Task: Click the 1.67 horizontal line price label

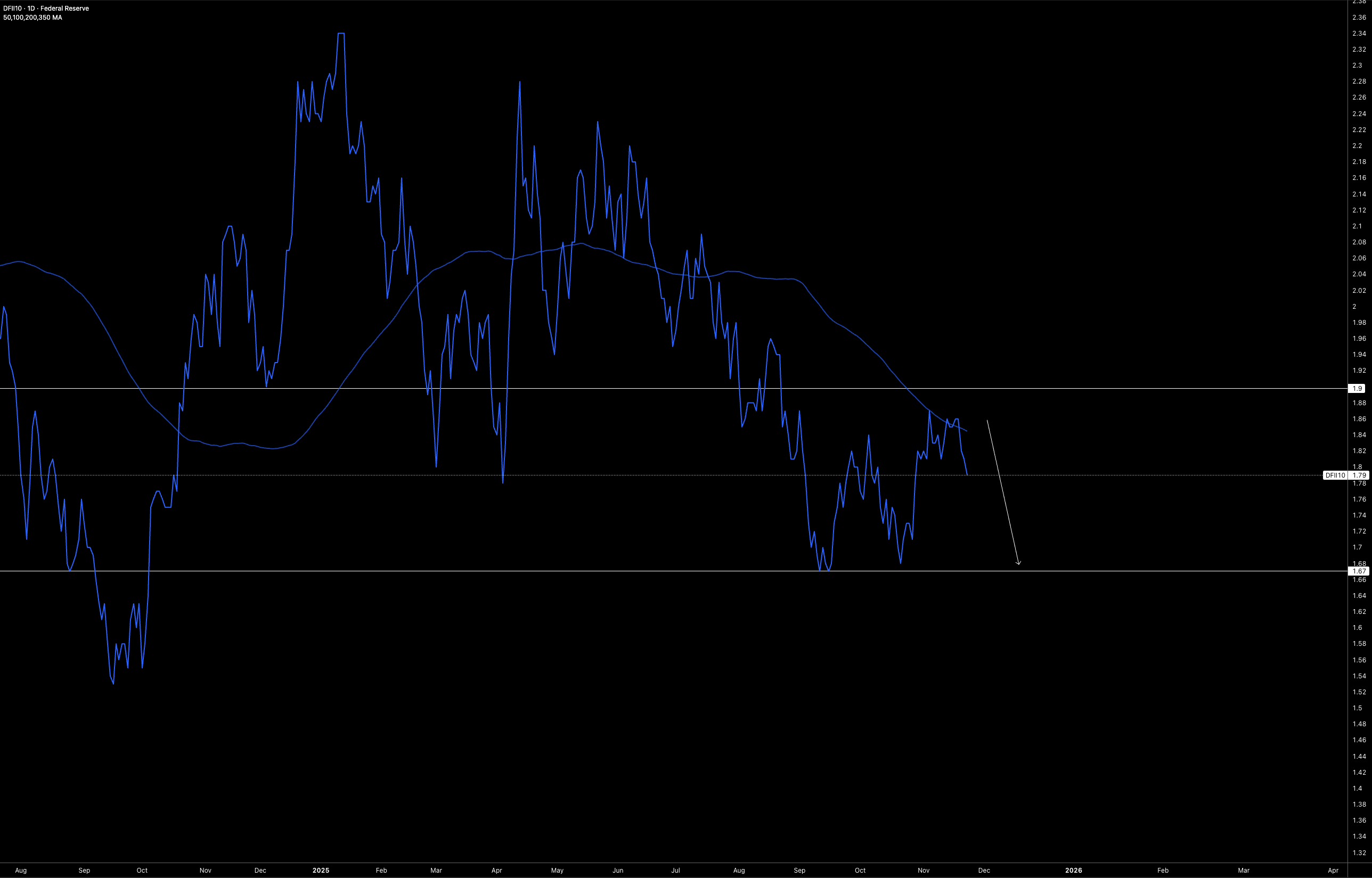Action: click(1359, 571)
